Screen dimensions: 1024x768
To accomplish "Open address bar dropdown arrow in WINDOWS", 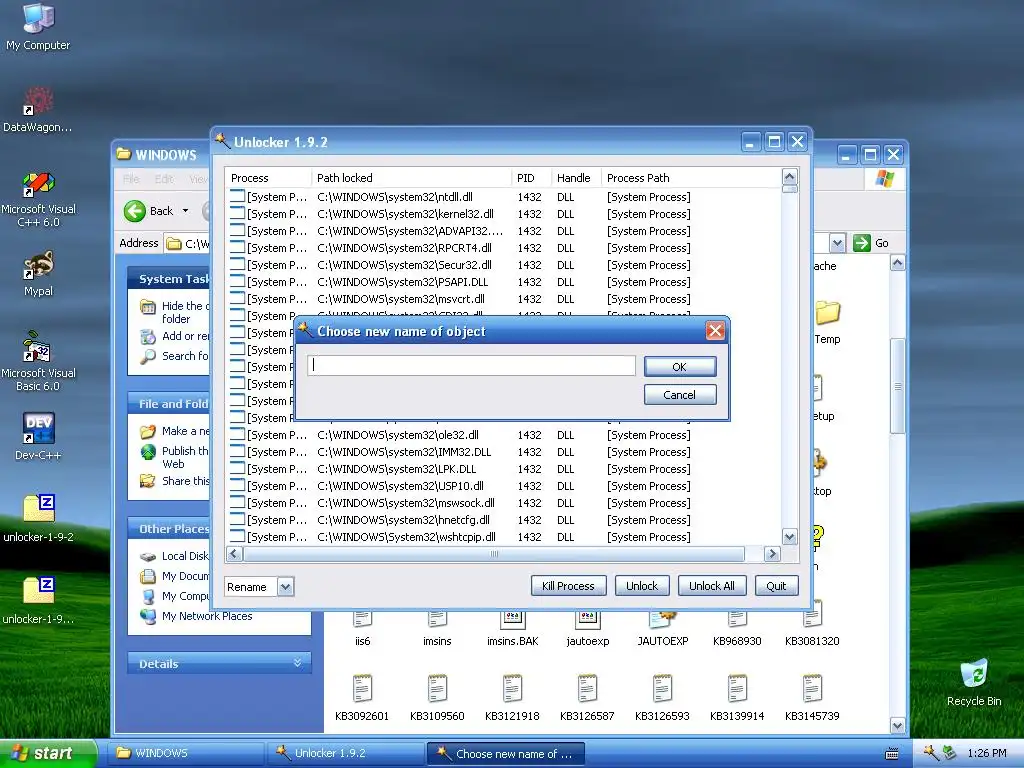I will 837,243.
